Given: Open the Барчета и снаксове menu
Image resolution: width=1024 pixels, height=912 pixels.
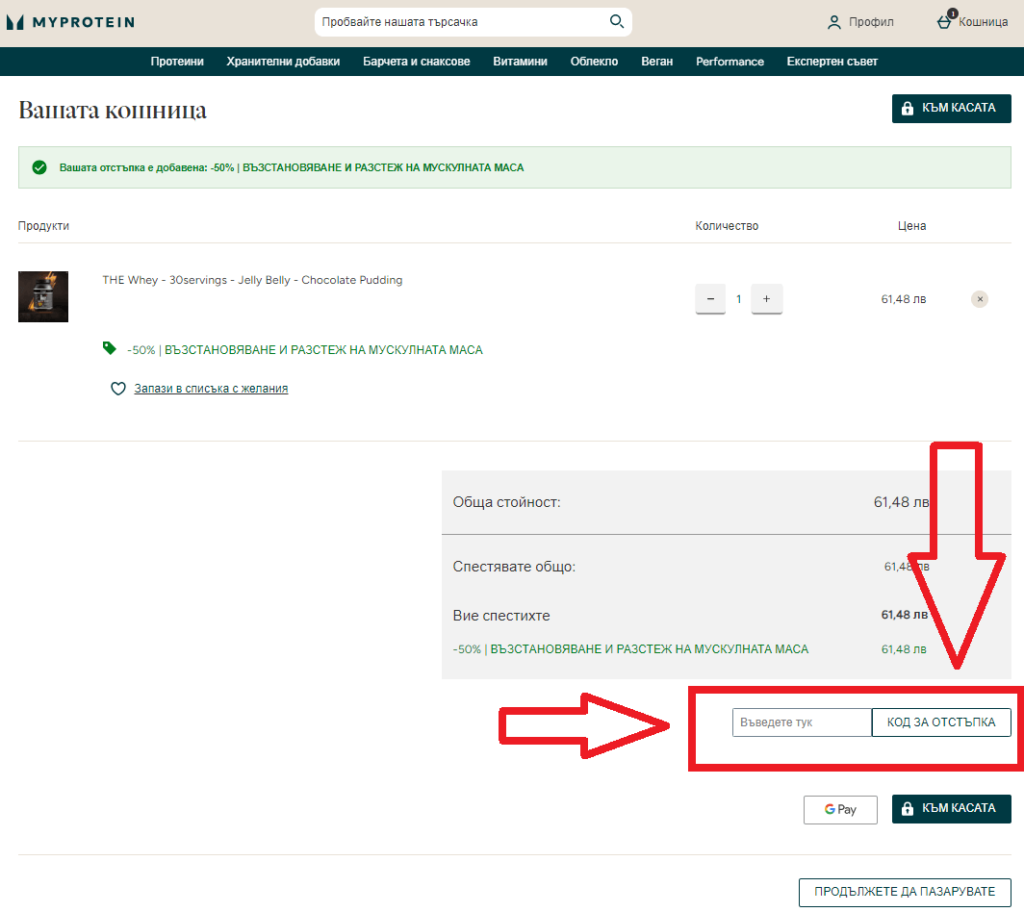Looking at the screenshot, I should click(417, 61).
